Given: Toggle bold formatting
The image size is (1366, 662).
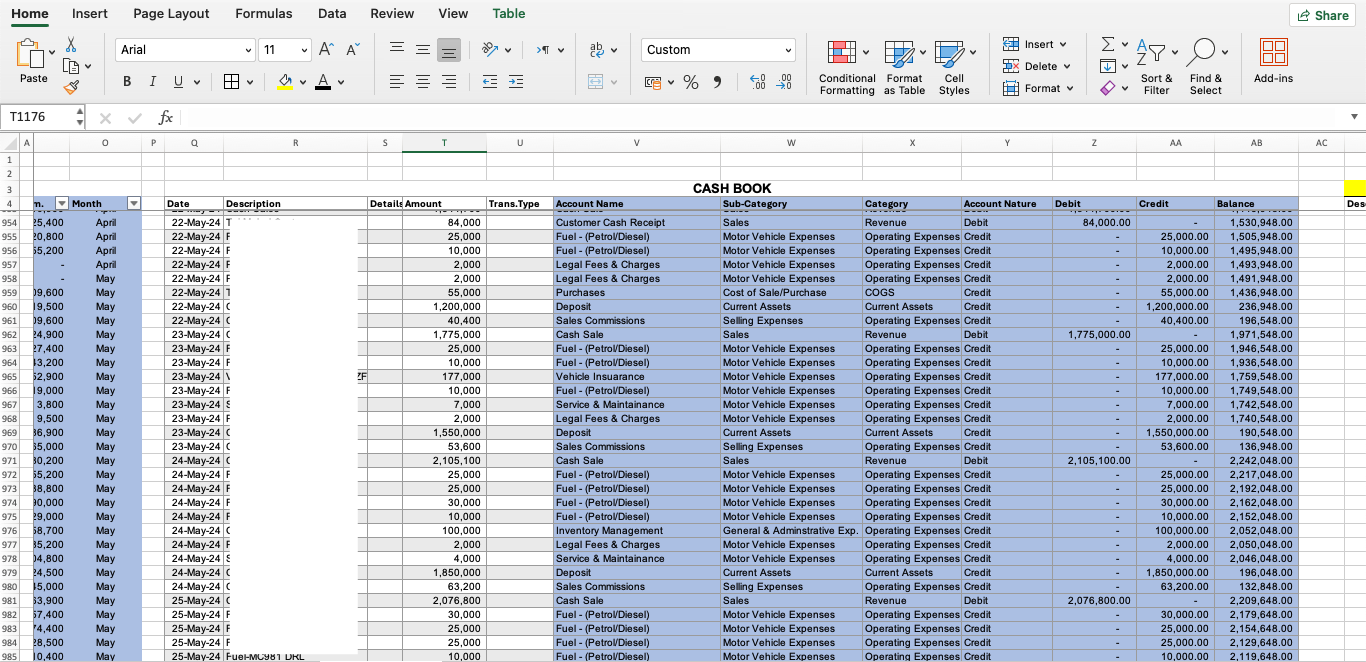Looking at the screenshot, I should tap(127, 80).
